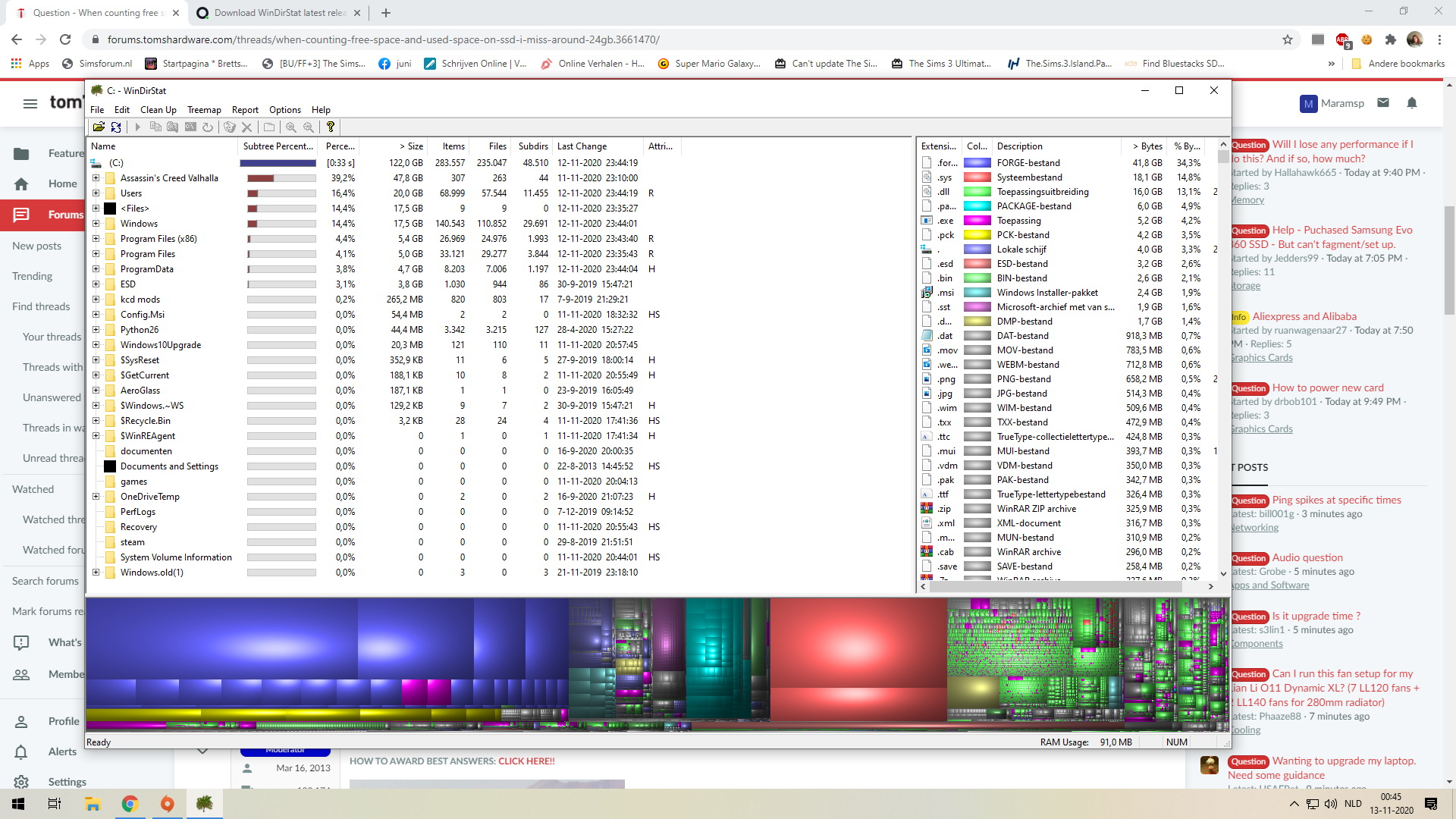Click the browser address bar

tap(682, 39)
